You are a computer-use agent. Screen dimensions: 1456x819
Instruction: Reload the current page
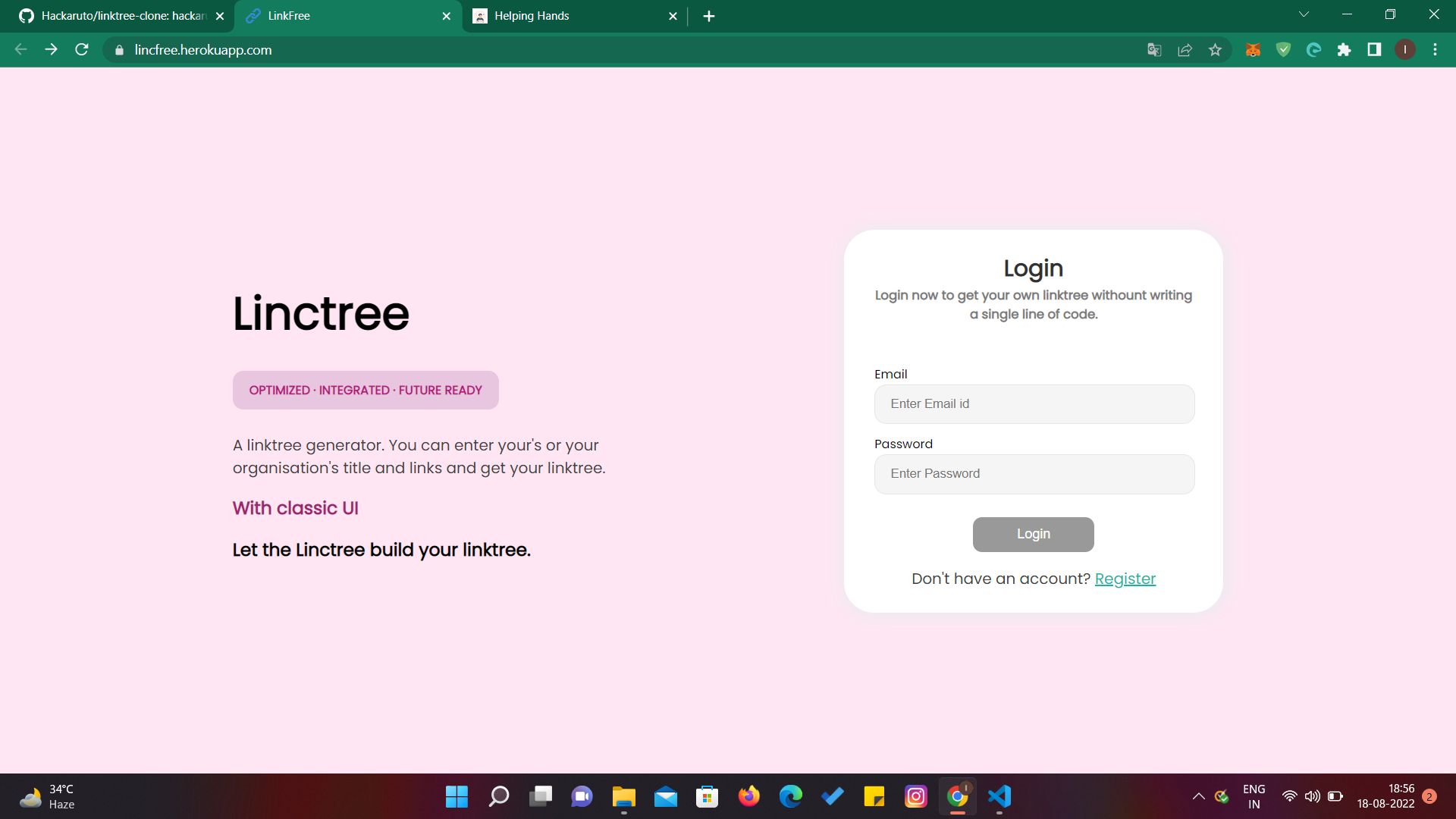tap(82, 50)
